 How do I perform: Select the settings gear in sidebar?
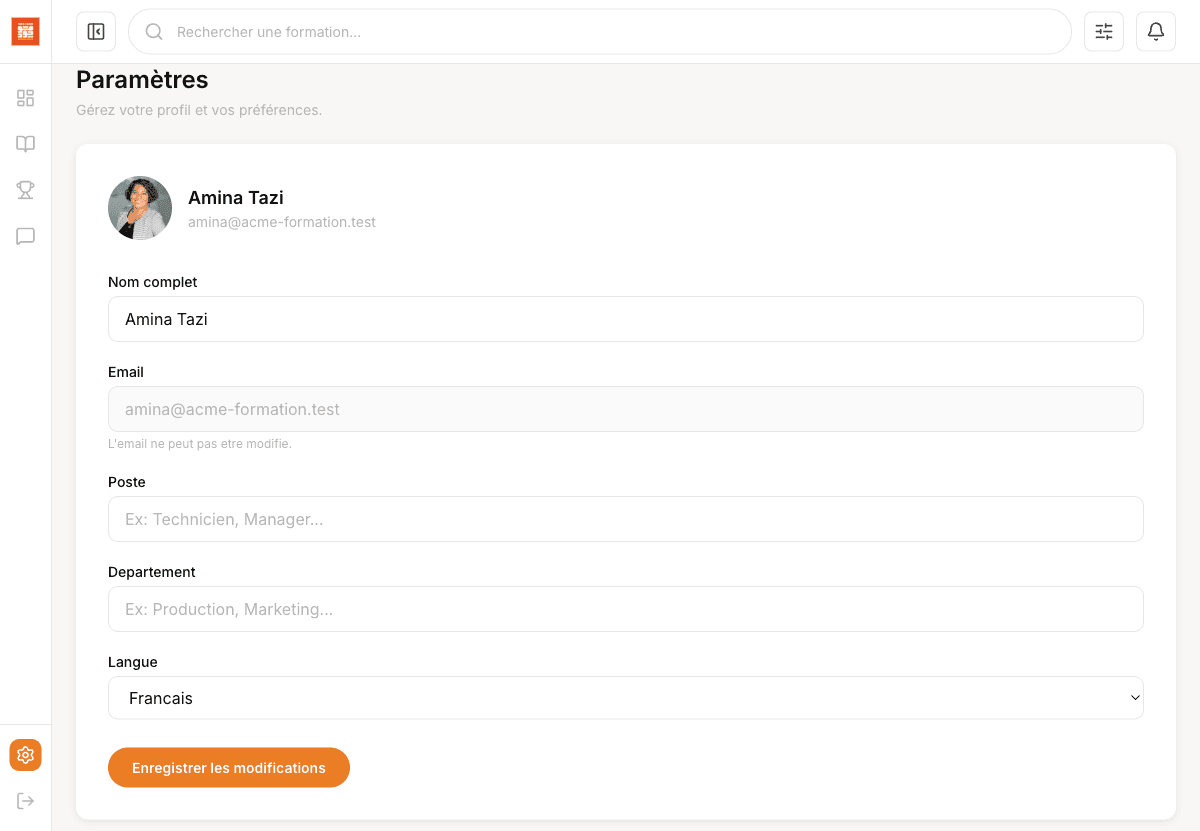pos(26,755)
